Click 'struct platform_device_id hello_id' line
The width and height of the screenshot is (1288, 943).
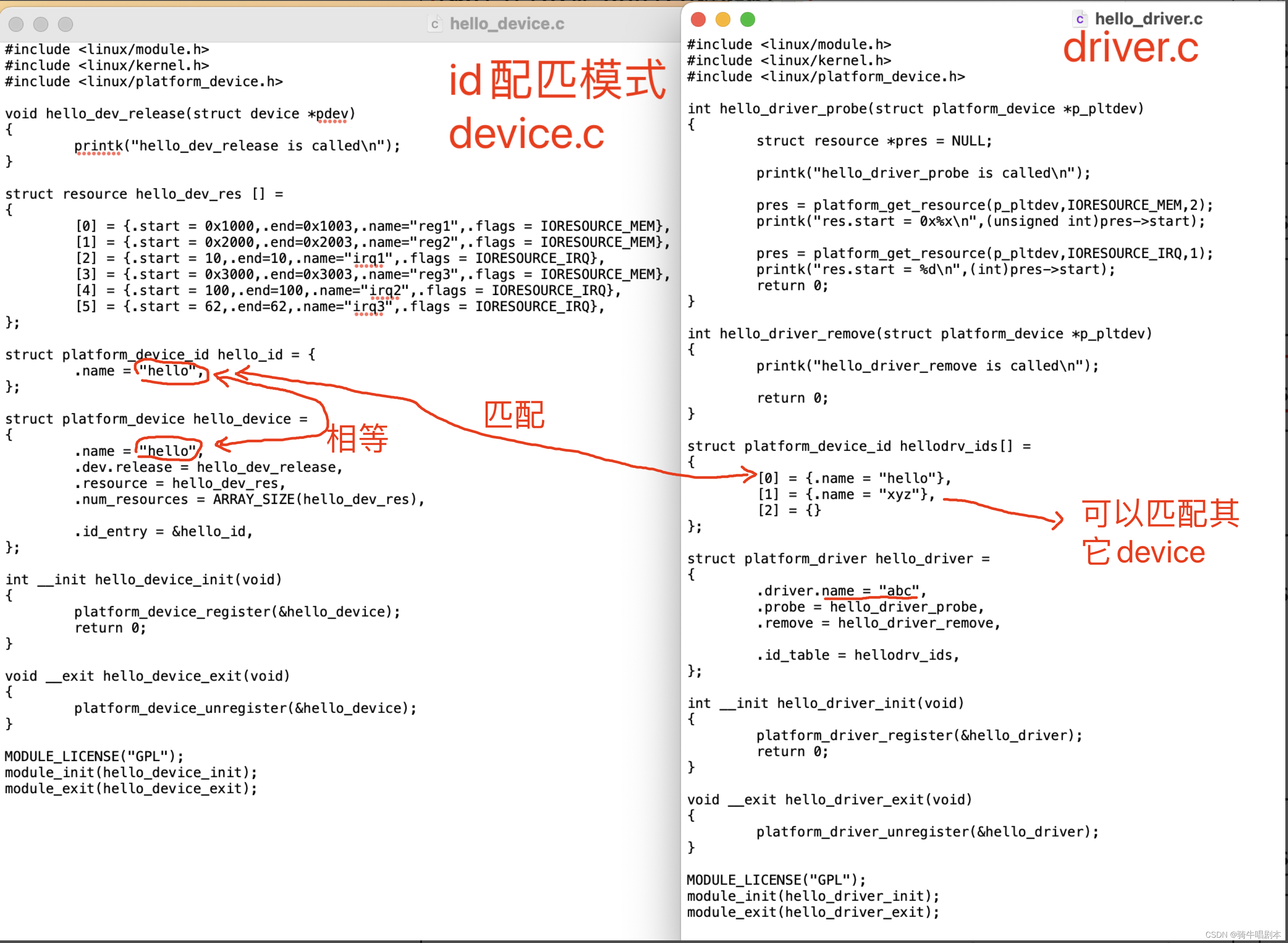(x=160, y=355)
